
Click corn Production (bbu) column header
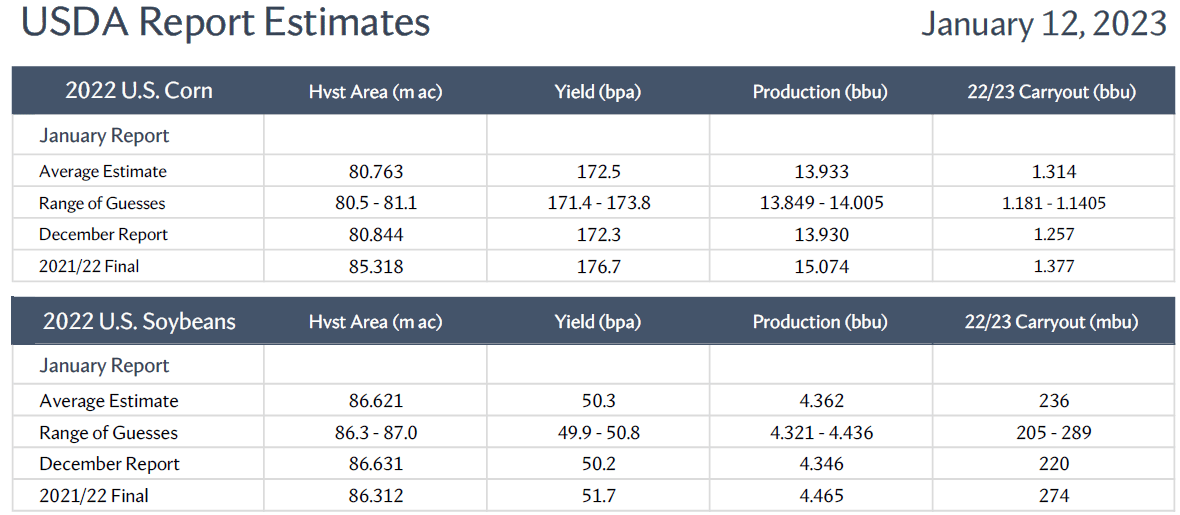(820, 92)
